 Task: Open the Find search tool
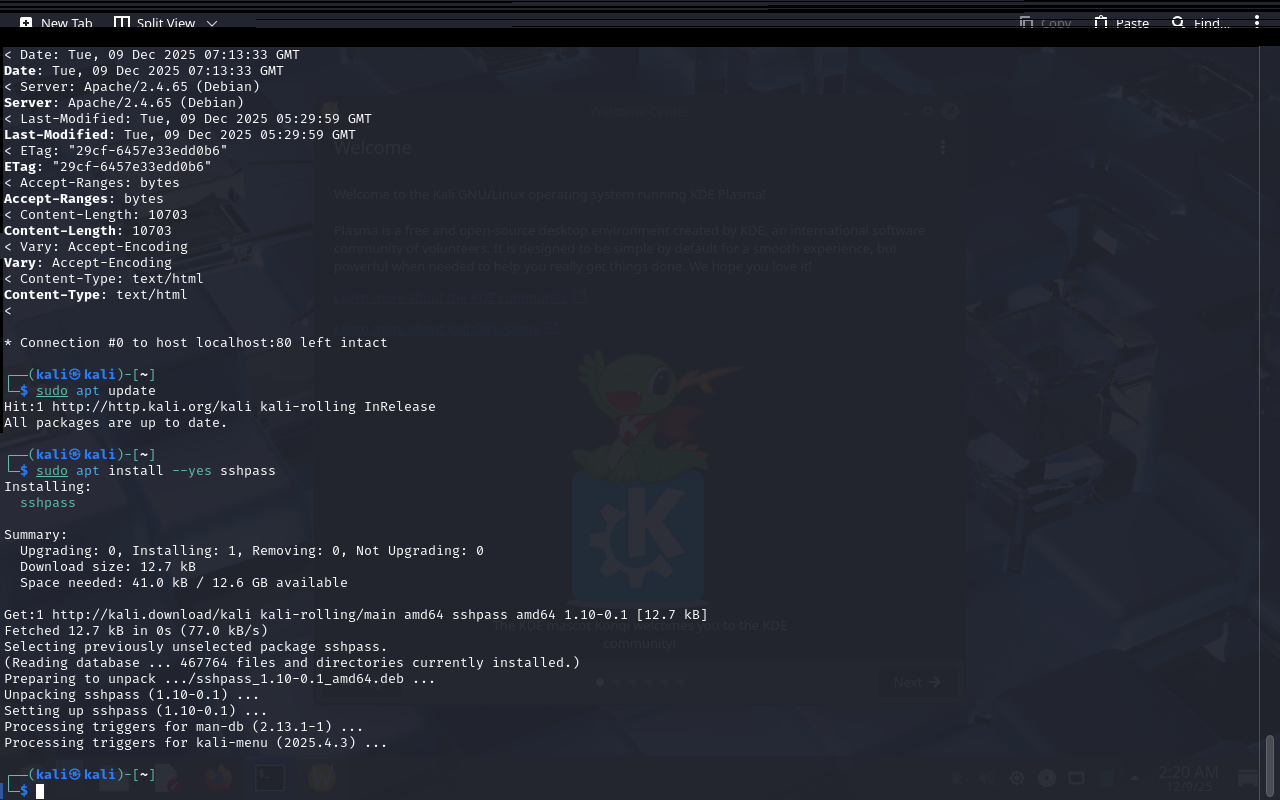pos(1200,23)
